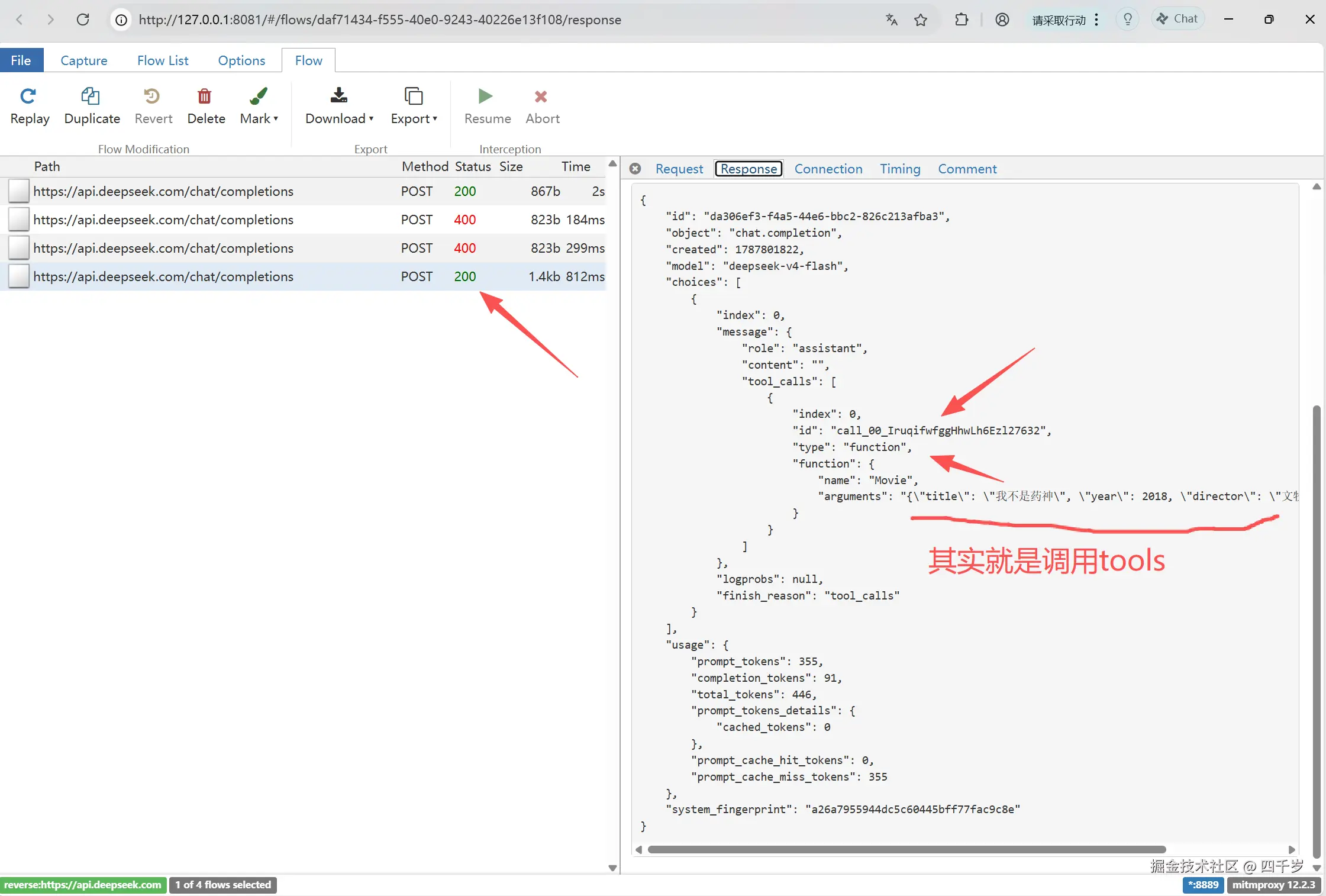Screen dimensions: 1326x896
Task: Replay the selected flow
Action: click(30, 107)
